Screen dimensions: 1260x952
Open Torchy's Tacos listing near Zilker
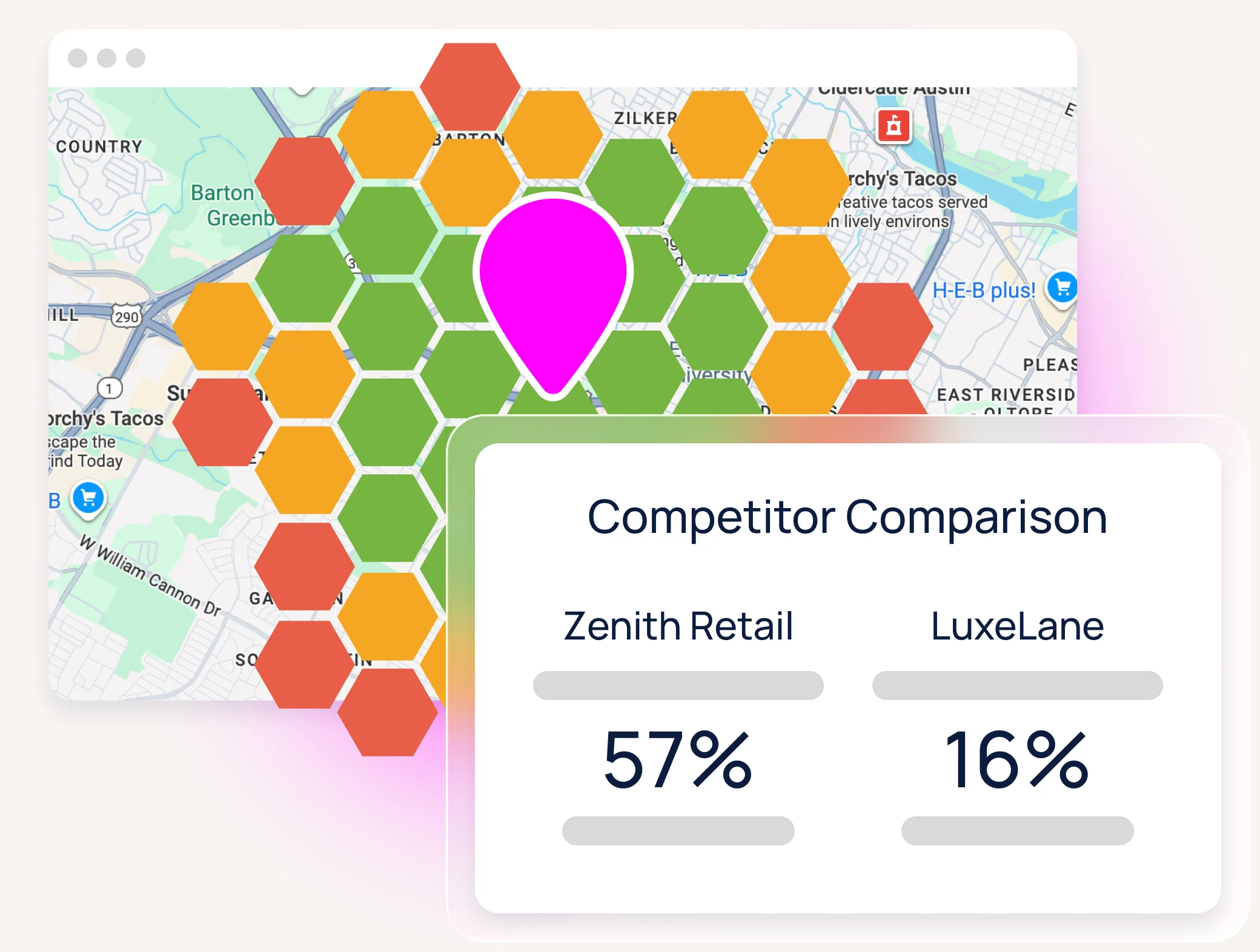coord(901,179)
